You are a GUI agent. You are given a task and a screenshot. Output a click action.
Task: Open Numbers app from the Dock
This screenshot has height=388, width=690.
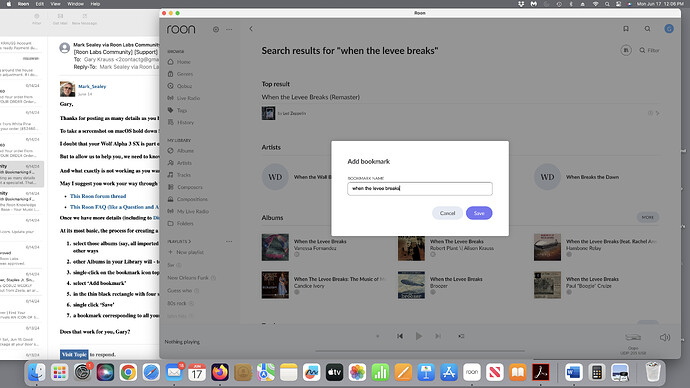380,373
